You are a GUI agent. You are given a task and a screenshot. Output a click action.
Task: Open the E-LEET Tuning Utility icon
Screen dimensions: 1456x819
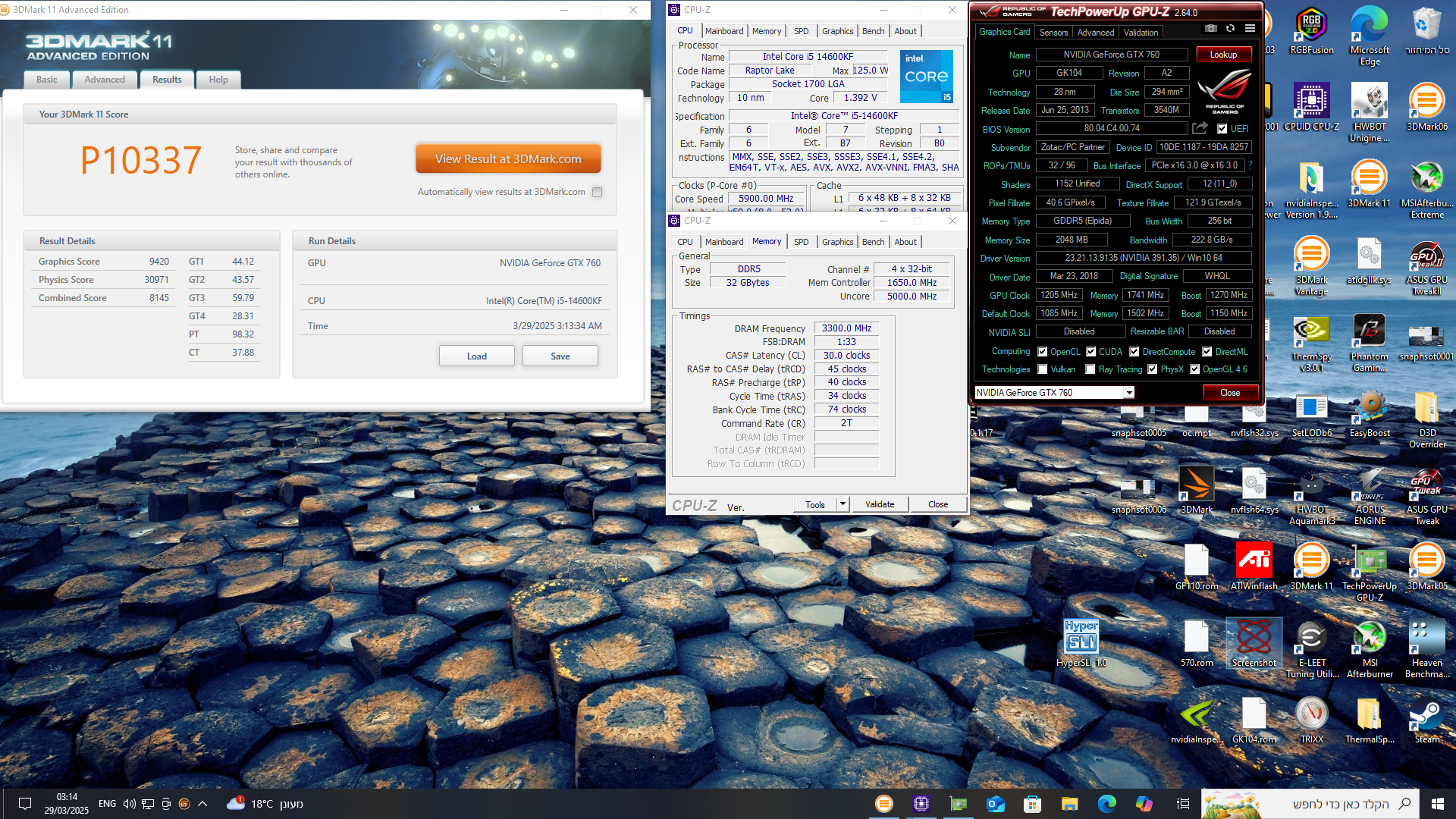pyautogui.click(x=1312, y=649)
